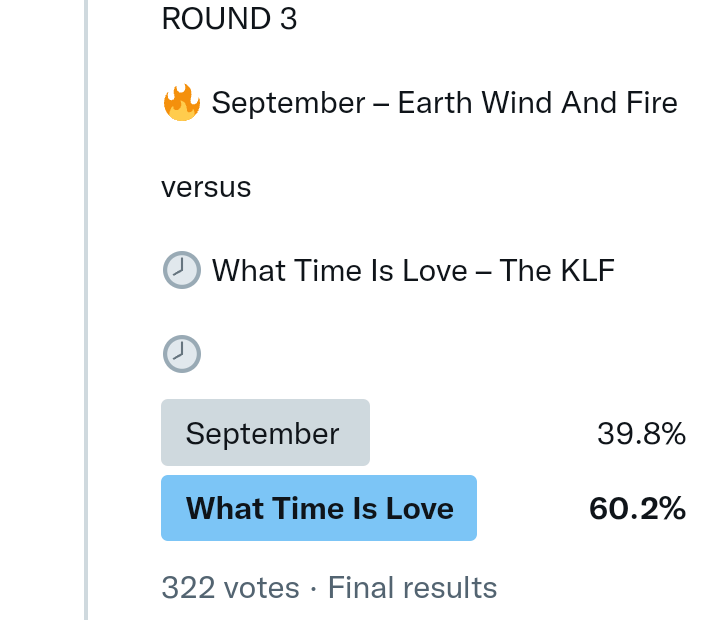Image resolution: width=720 pixels, height=620 pixels.
Task: Click the 39.8% result figure
Action: (x=641, y=433)
